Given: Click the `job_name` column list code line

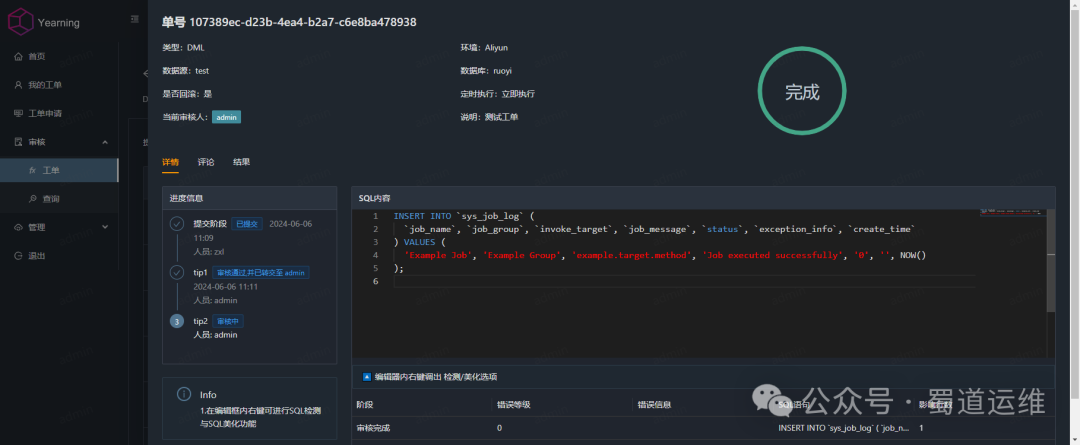Looking at the screenshot, I should pyautogui.click(x=659, y=229).
